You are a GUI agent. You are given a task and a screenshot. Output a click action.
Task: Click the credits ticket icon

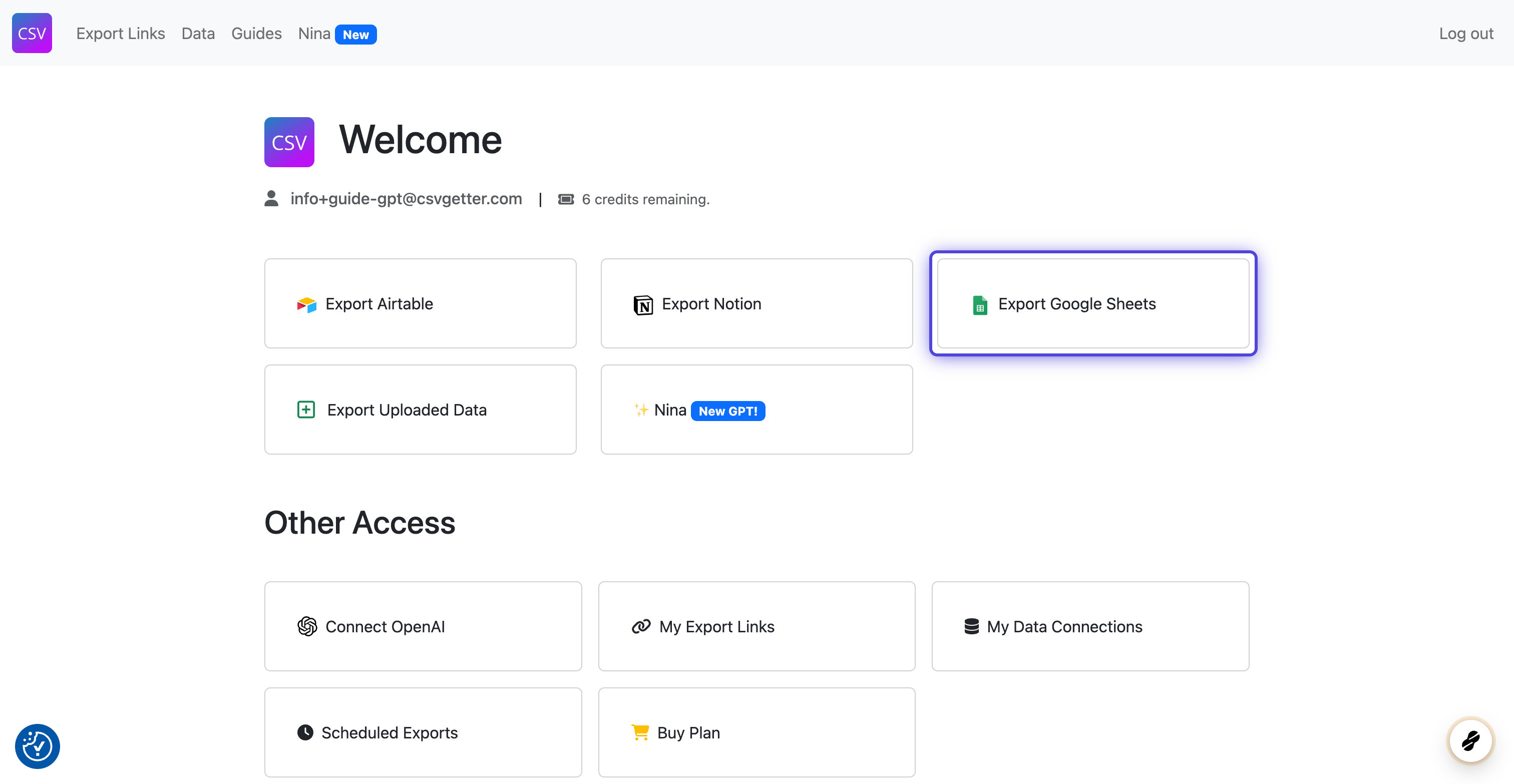point(566,199)
